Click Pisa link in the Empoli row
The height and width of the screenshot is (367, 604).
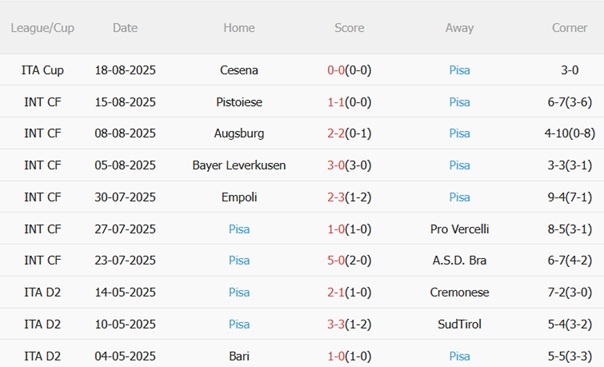tap(459, 197)
